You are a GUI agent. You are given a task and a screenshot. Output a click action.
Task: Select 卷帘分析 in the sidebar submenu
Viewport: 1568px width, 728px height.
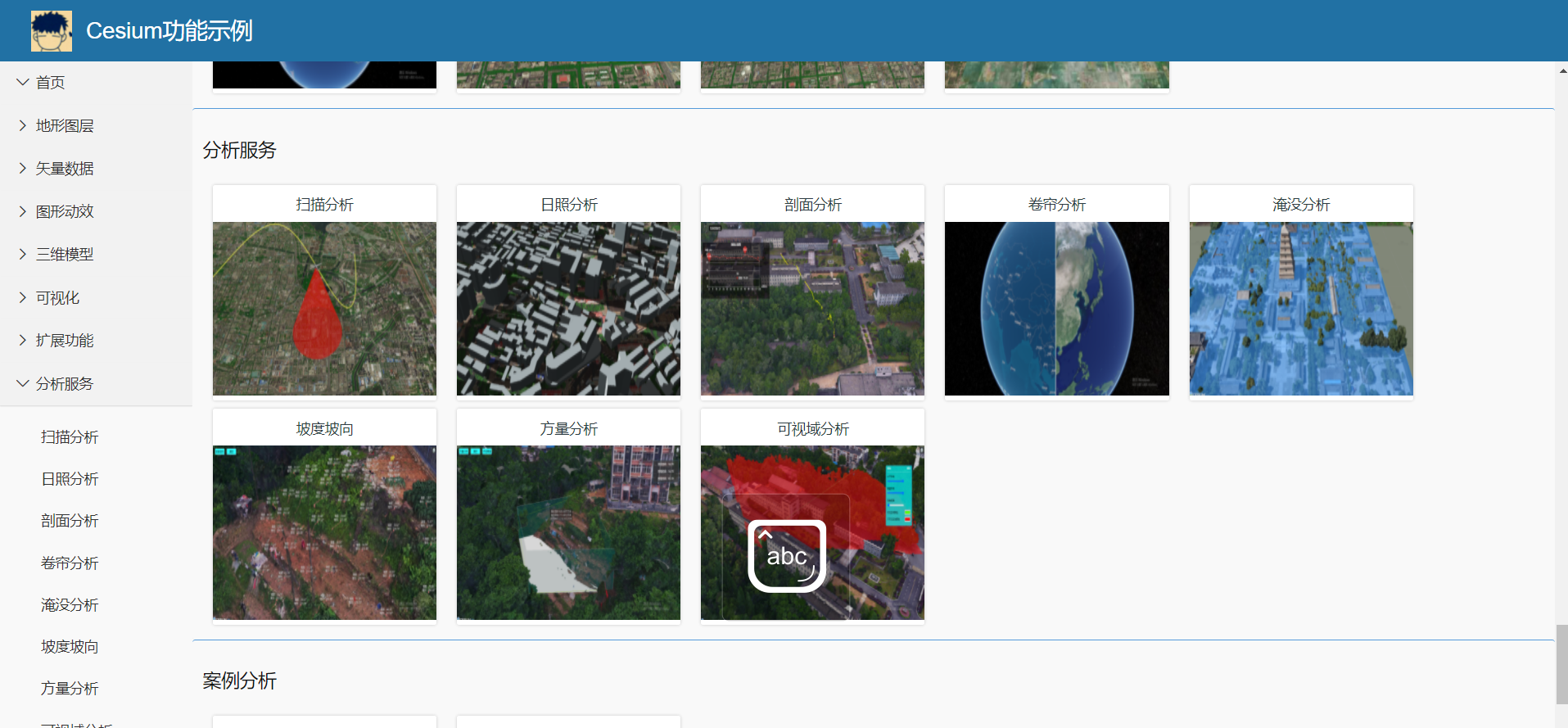(x=70, y=563)
